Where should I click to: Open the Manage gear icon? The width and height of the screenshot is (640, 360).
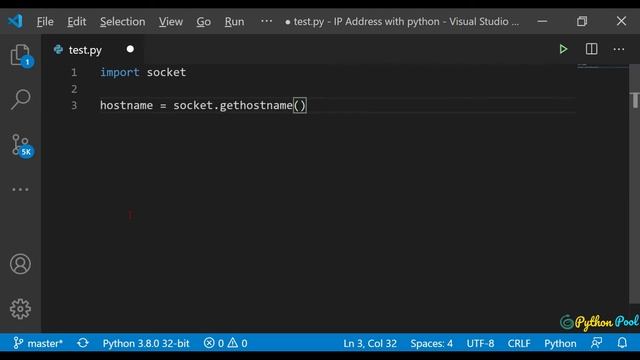20,309
